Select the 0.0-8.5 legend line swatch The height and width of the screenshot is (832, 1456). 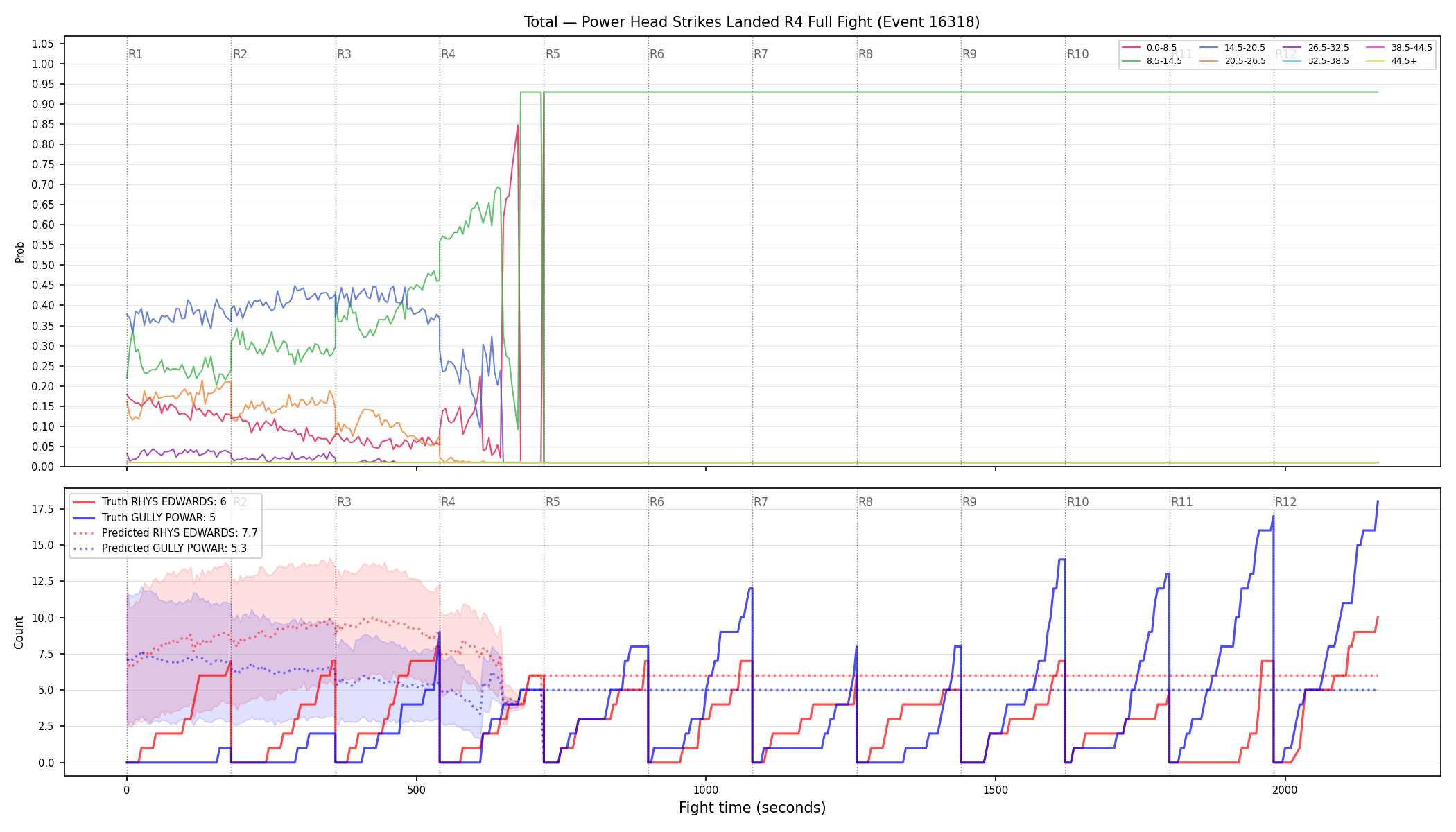click(x=1131, y=48)
